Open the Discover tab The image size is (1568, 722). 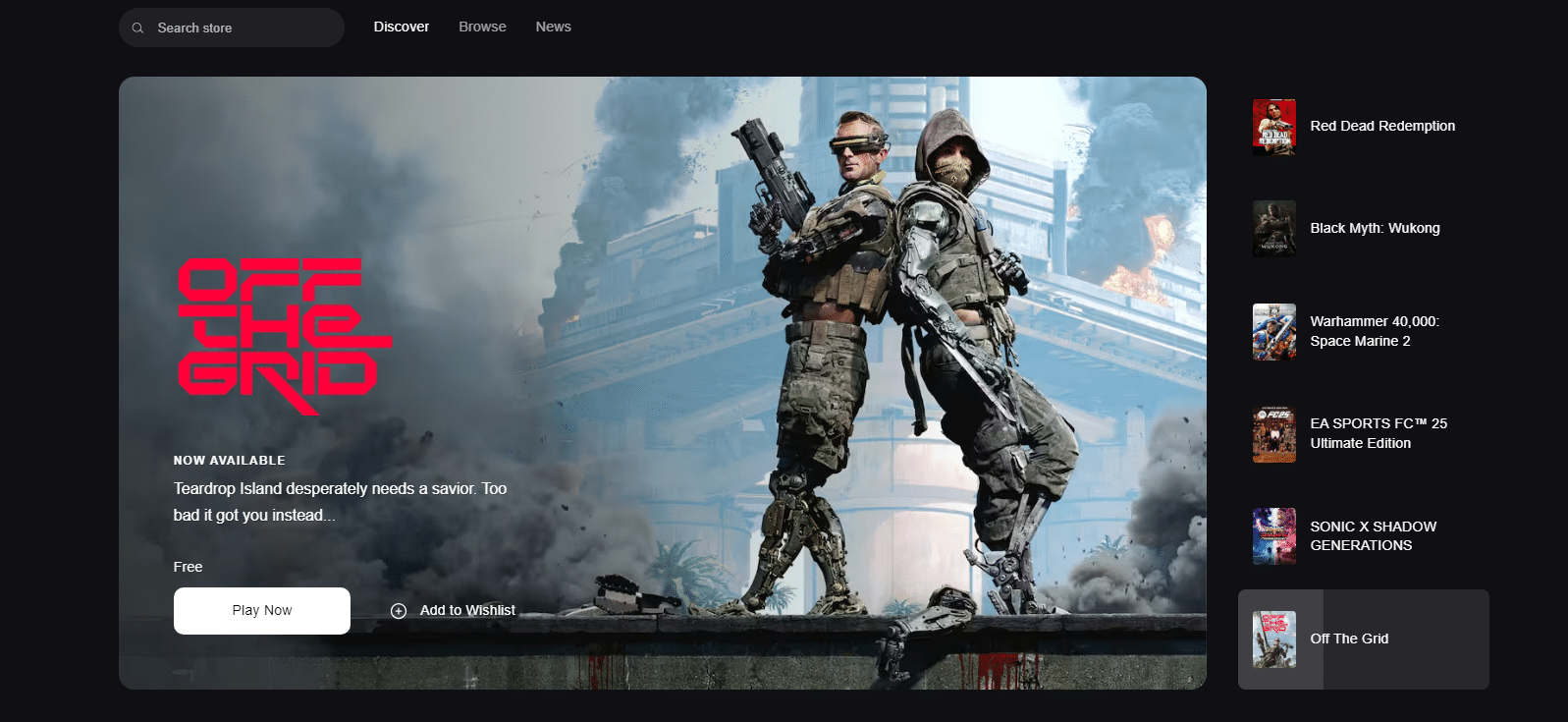pyautogui.click(x=402, y=27)
